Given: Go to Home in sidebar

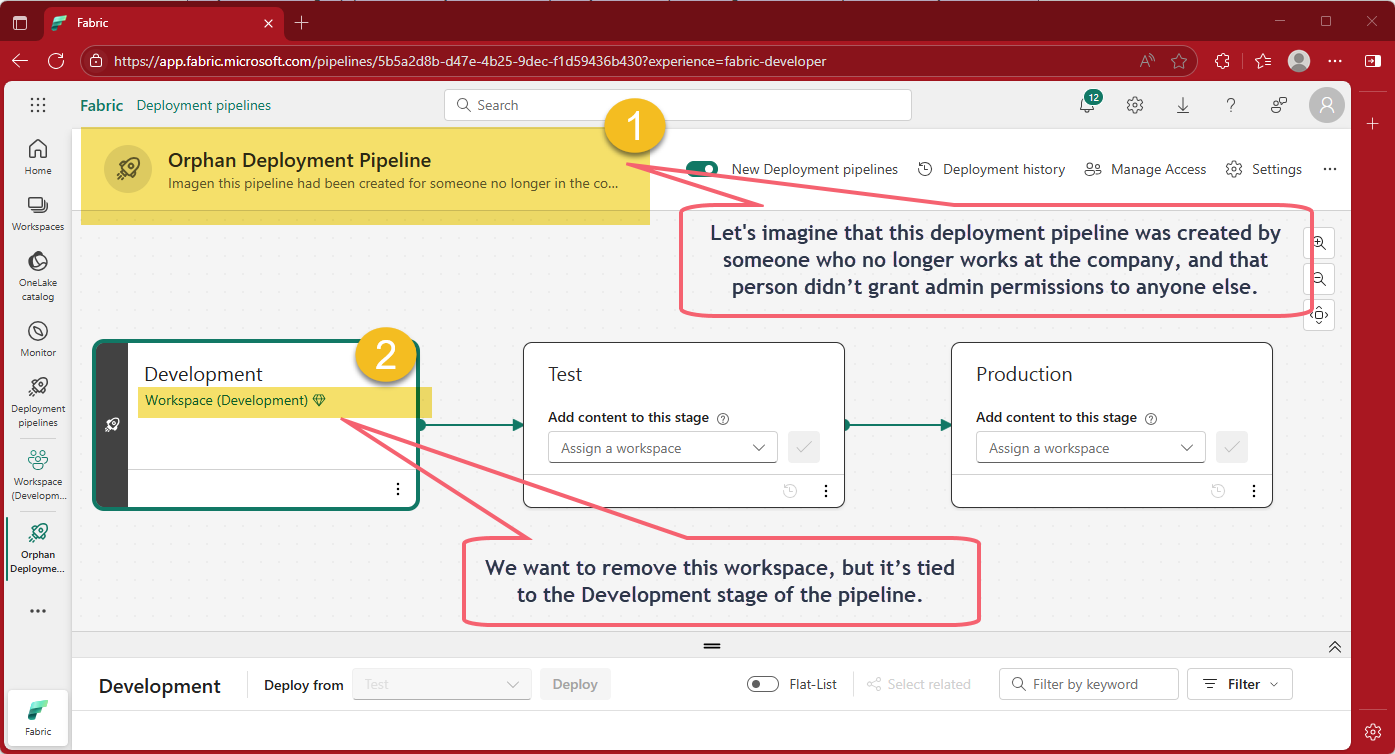Looking at the screenshot, I should coord(38,157).
